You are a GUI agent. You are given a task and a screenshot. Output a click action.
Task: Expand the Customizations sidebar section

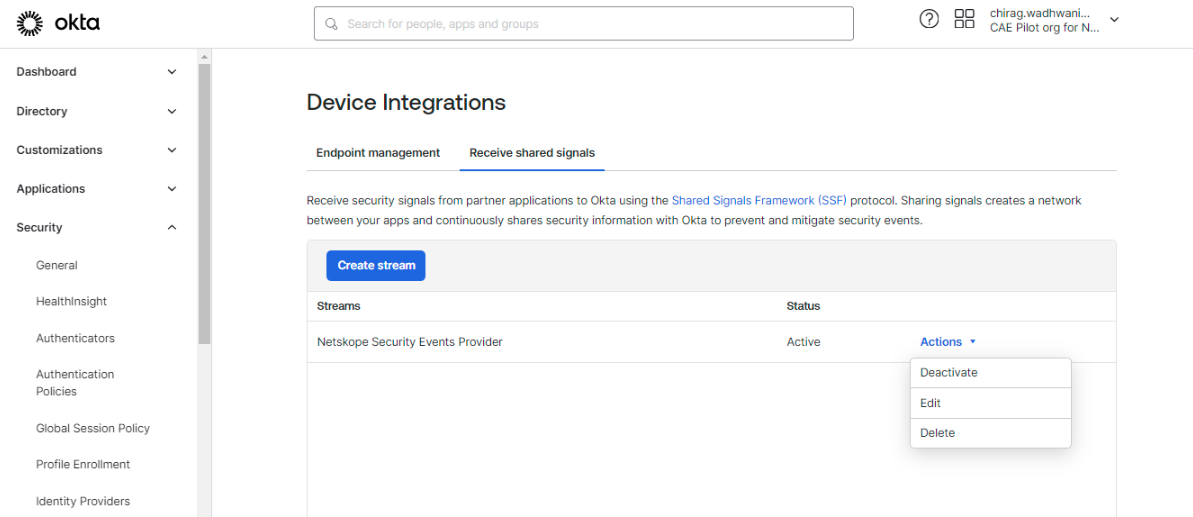(x=97, y=150)
